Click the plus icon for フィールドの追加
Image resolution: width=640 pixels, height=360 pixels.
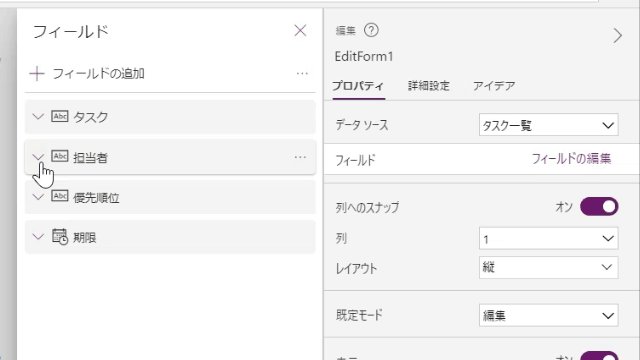tap(37, 74)
